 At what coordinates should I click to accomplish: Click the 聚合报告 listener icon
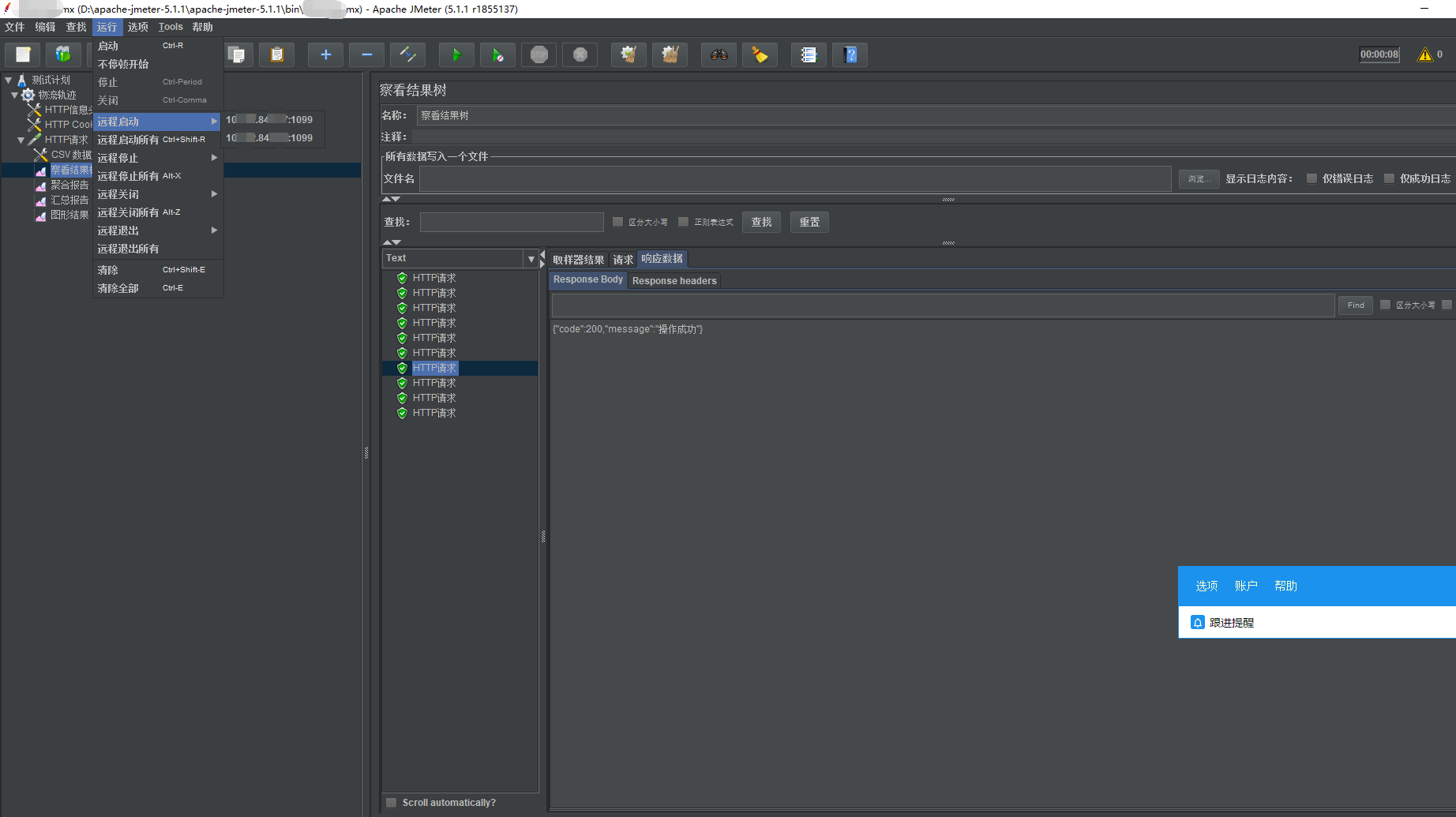(41, 186)
